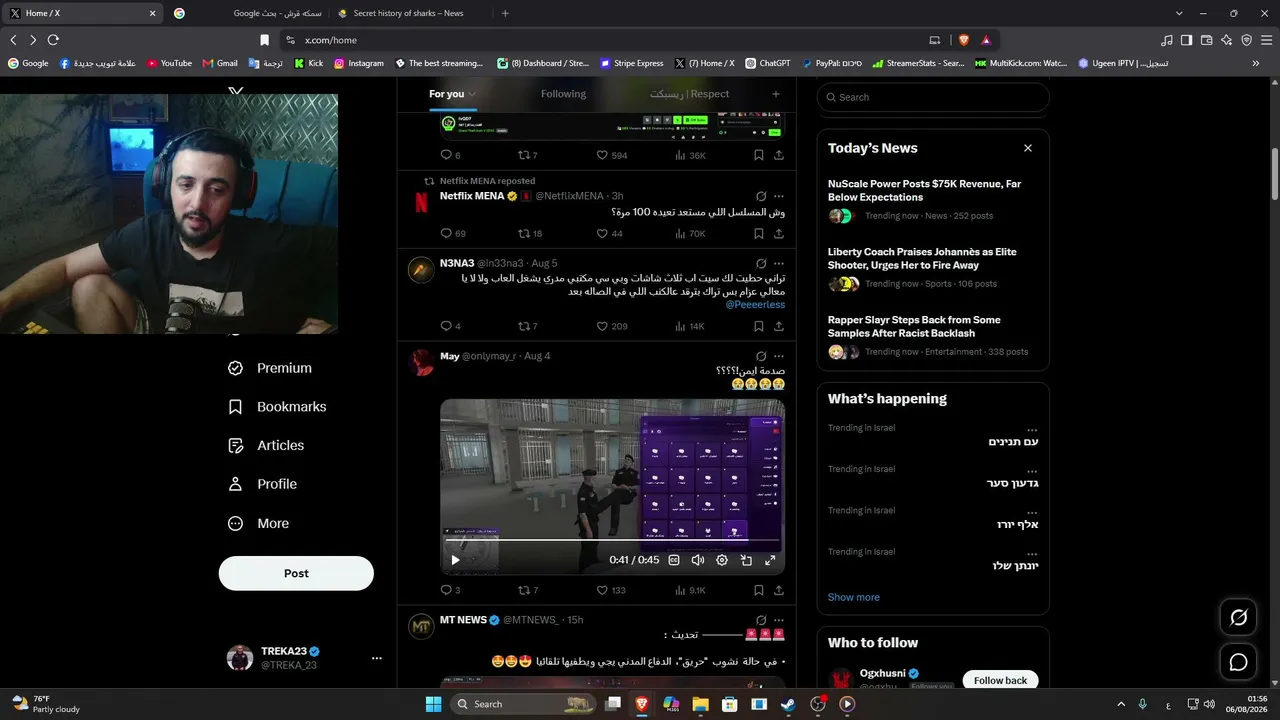Screen dimensions: 1280x720
Task: Toggle picture-in-picture on May's video
Action: [x=746, y=560]
